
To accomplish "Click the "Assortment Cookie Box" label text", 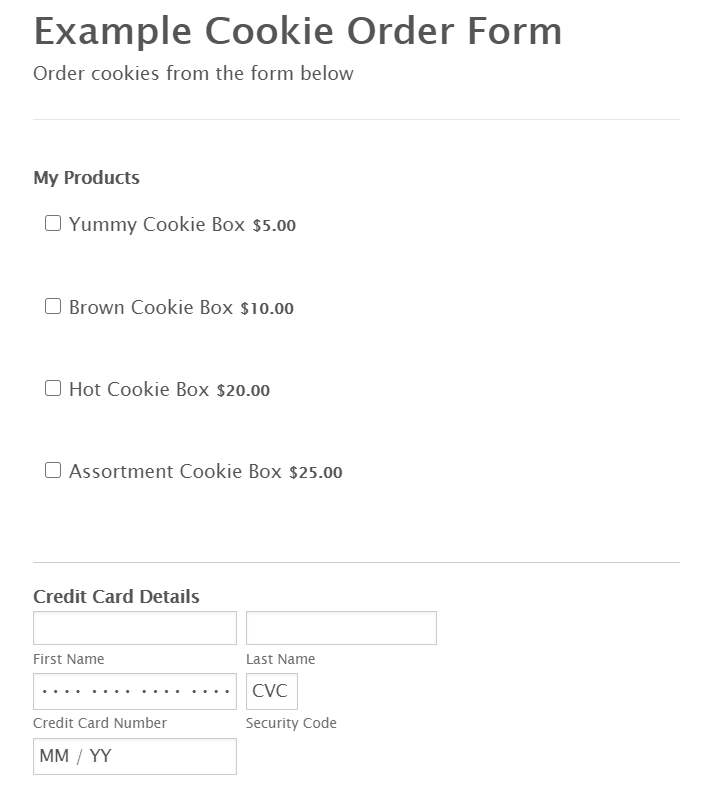I will point(175,471).
